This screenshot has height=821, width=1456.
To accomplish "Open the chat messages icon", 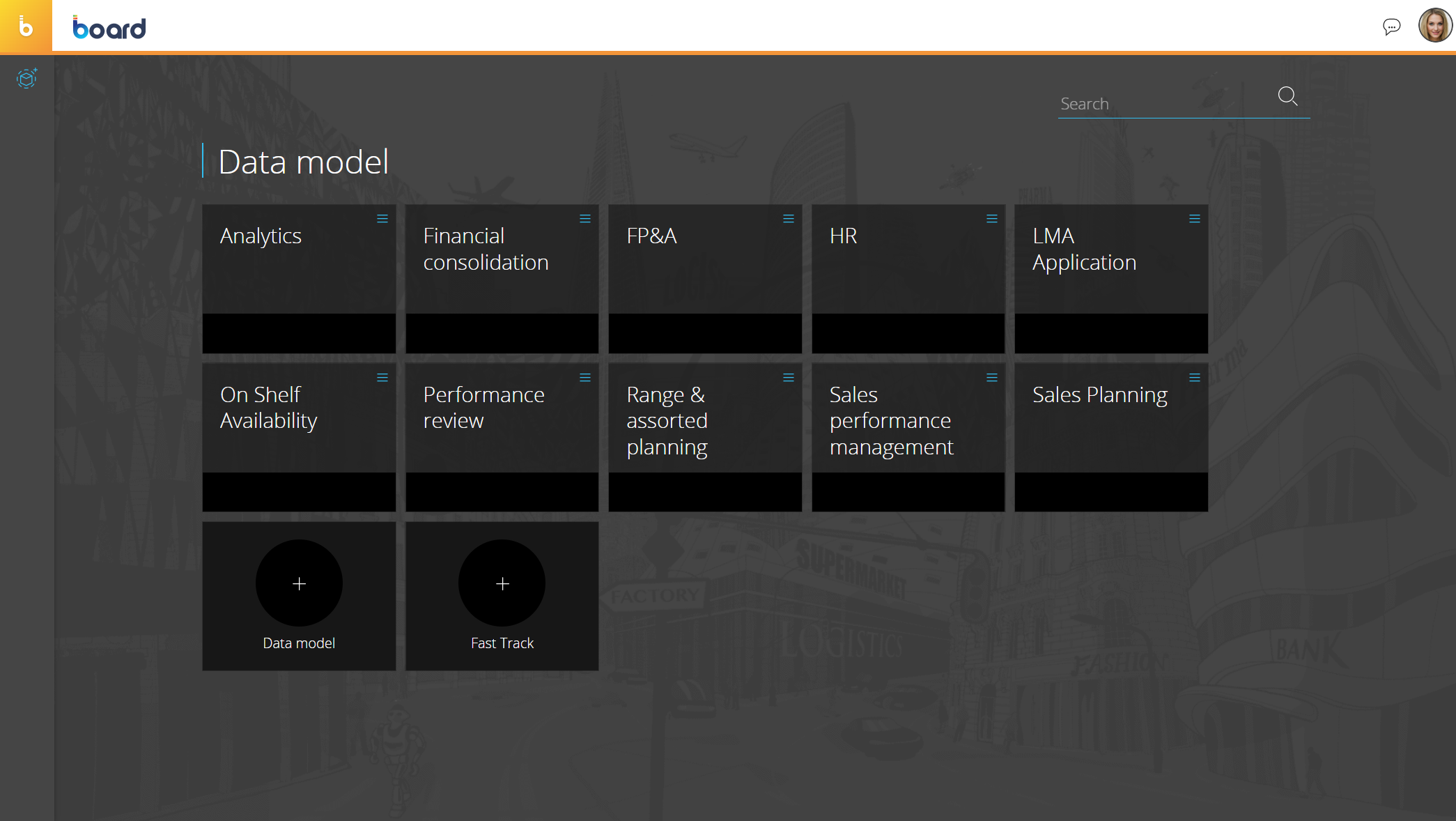I will tap(1391, 26).
